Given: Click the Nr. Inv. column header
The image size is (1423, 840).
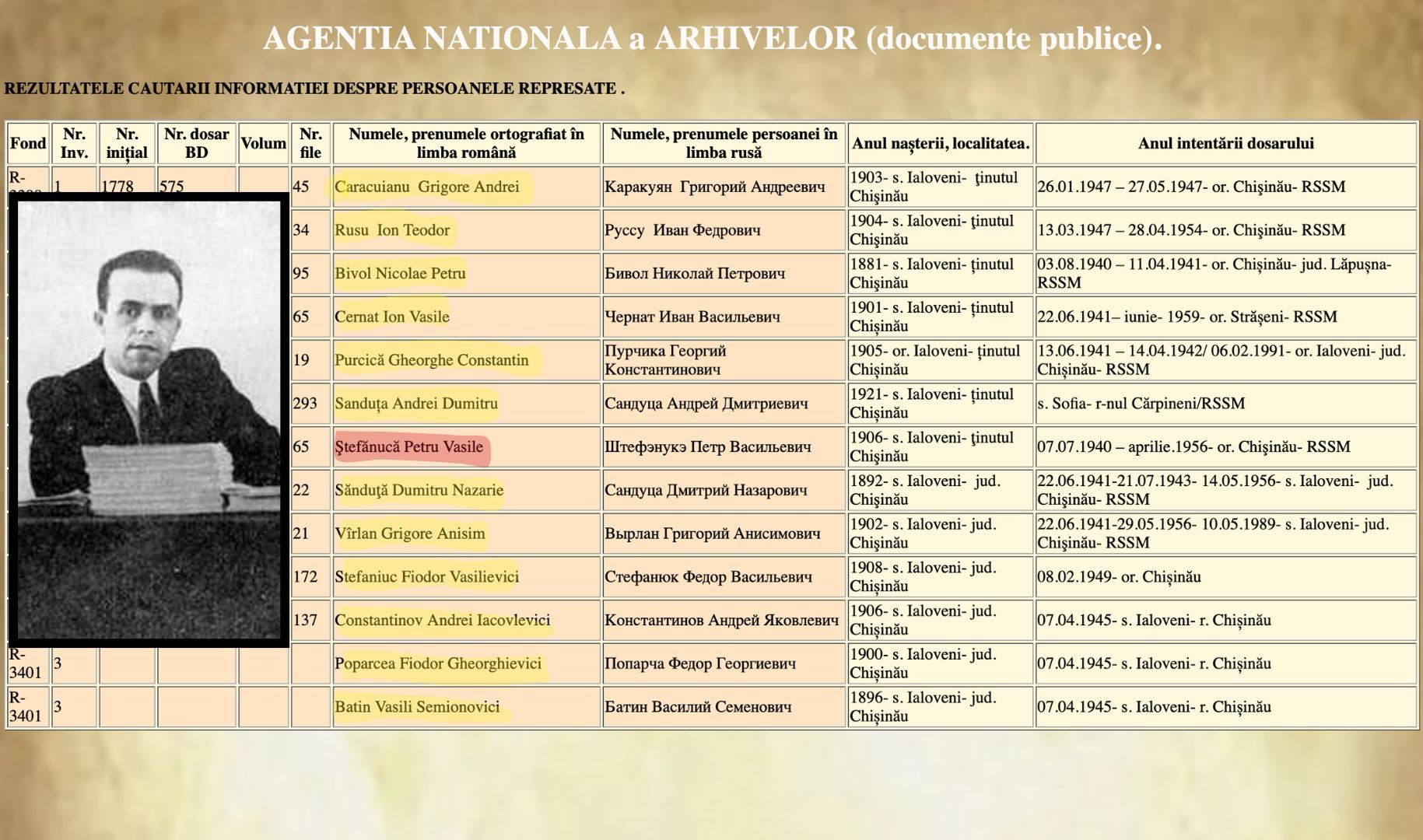Looking at the screenshot, I should 74,143.
